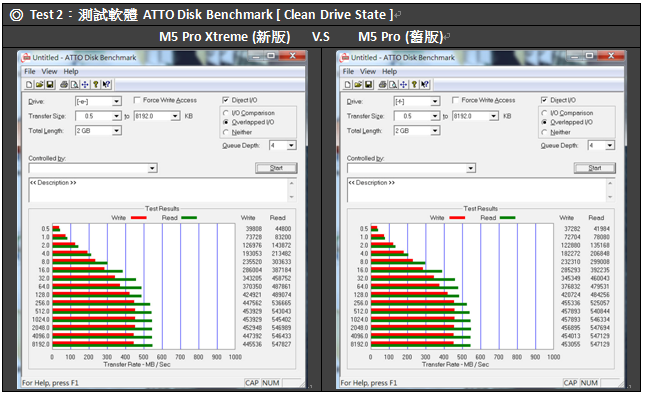Click ATTO app icon in left window title bar

26,58
